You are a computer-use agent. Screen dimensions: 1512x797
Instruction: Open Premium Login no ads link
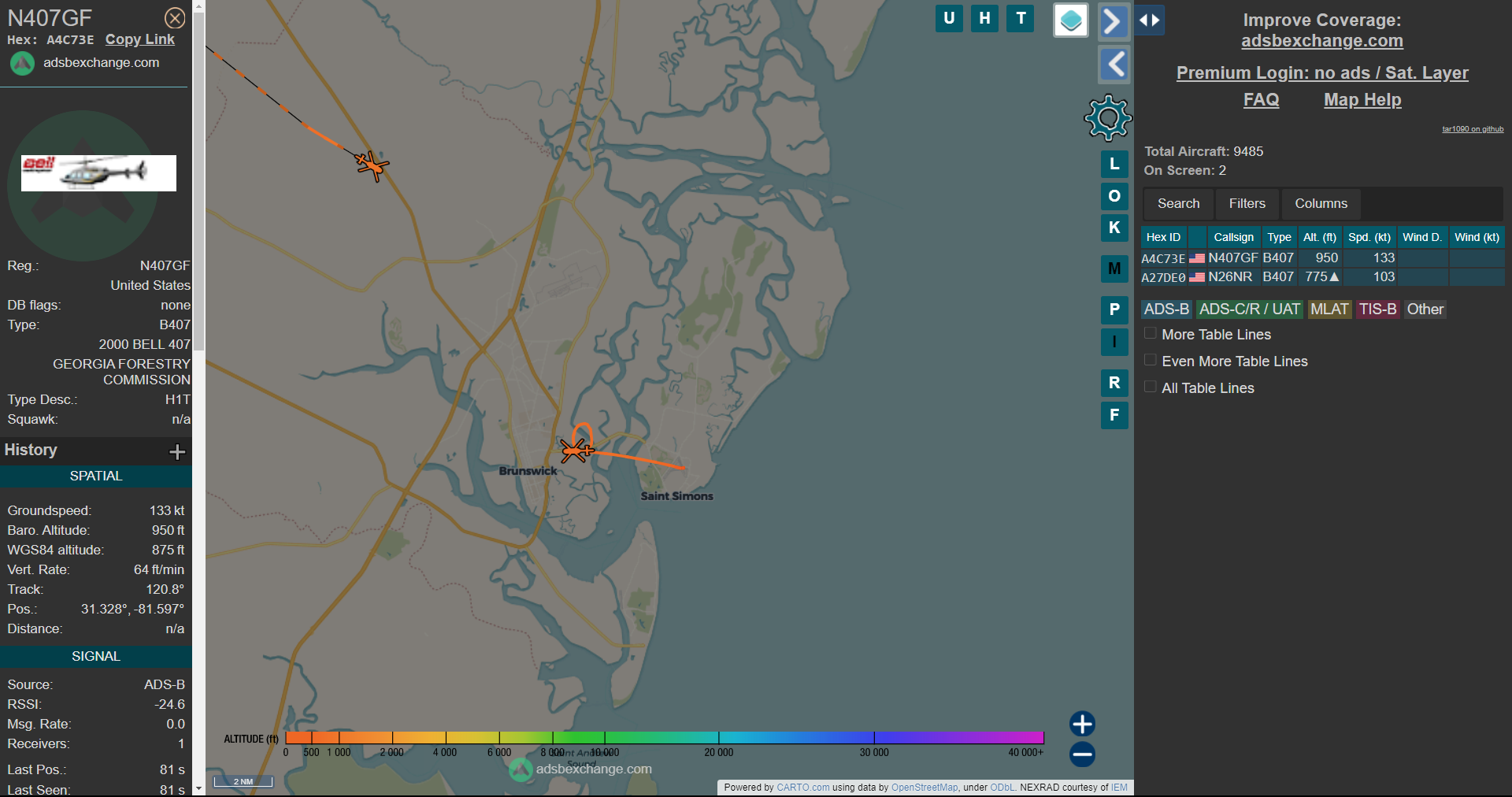tap(1322, 73)
